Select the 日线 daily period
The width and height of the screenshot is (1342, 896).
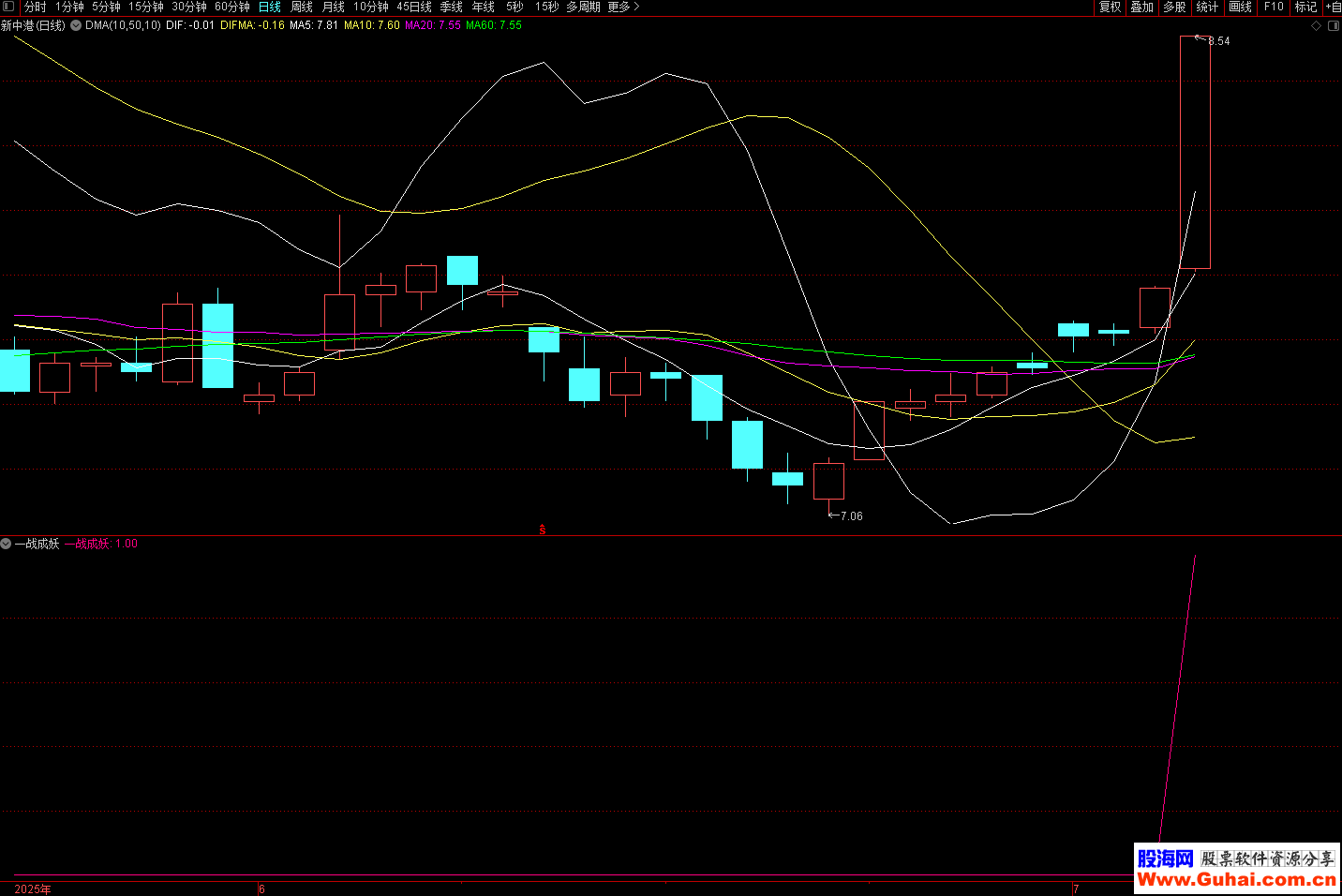point(270,7)
